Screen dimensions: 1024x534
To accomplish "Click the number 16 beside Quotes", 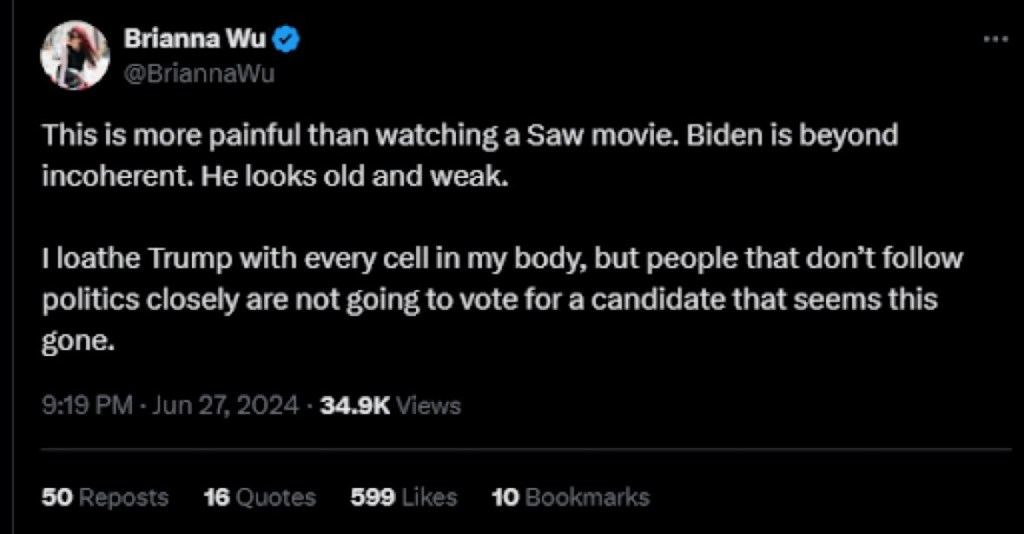I will tap(217, 497).
